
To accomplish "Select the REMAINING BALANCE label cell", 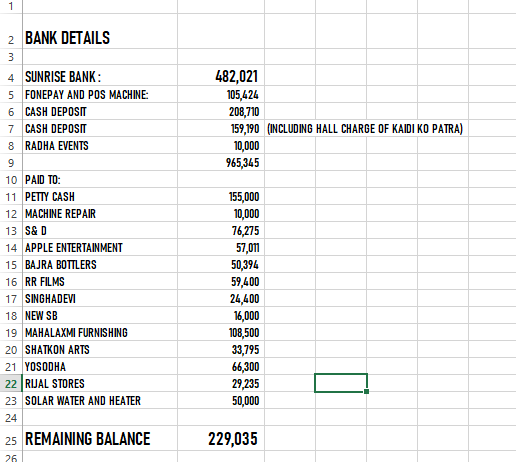I will [100, 438].
